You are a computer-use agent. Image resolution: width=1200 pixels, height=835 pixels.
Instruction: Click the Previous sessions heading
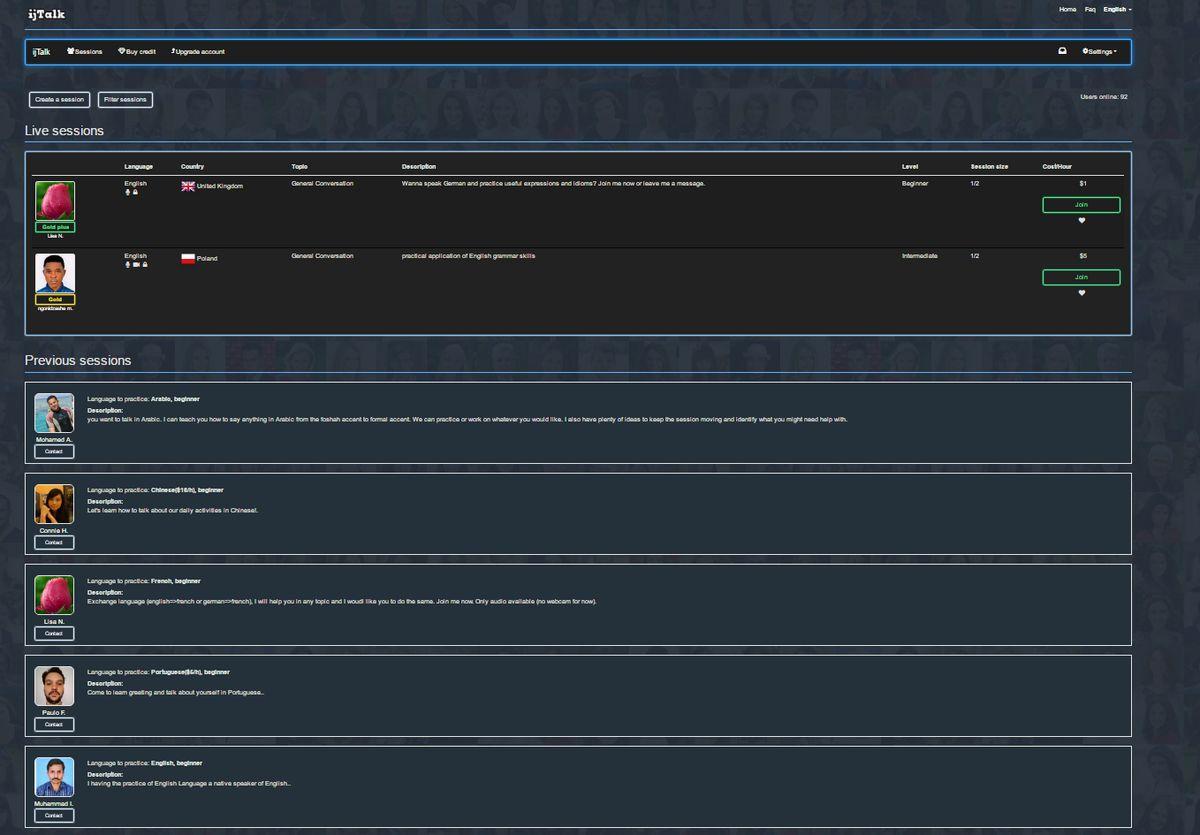click(78, 360)
